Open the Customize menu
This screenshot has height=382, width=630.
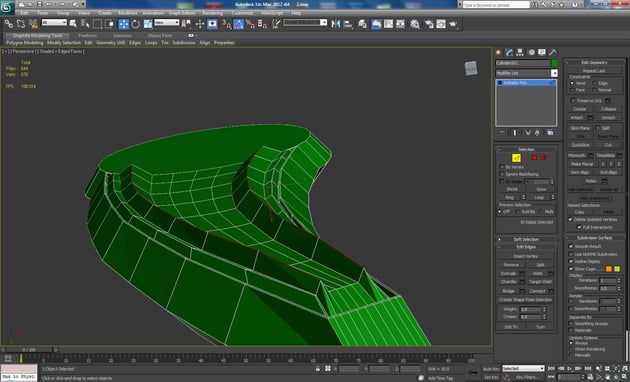click(x=242, y=13)
